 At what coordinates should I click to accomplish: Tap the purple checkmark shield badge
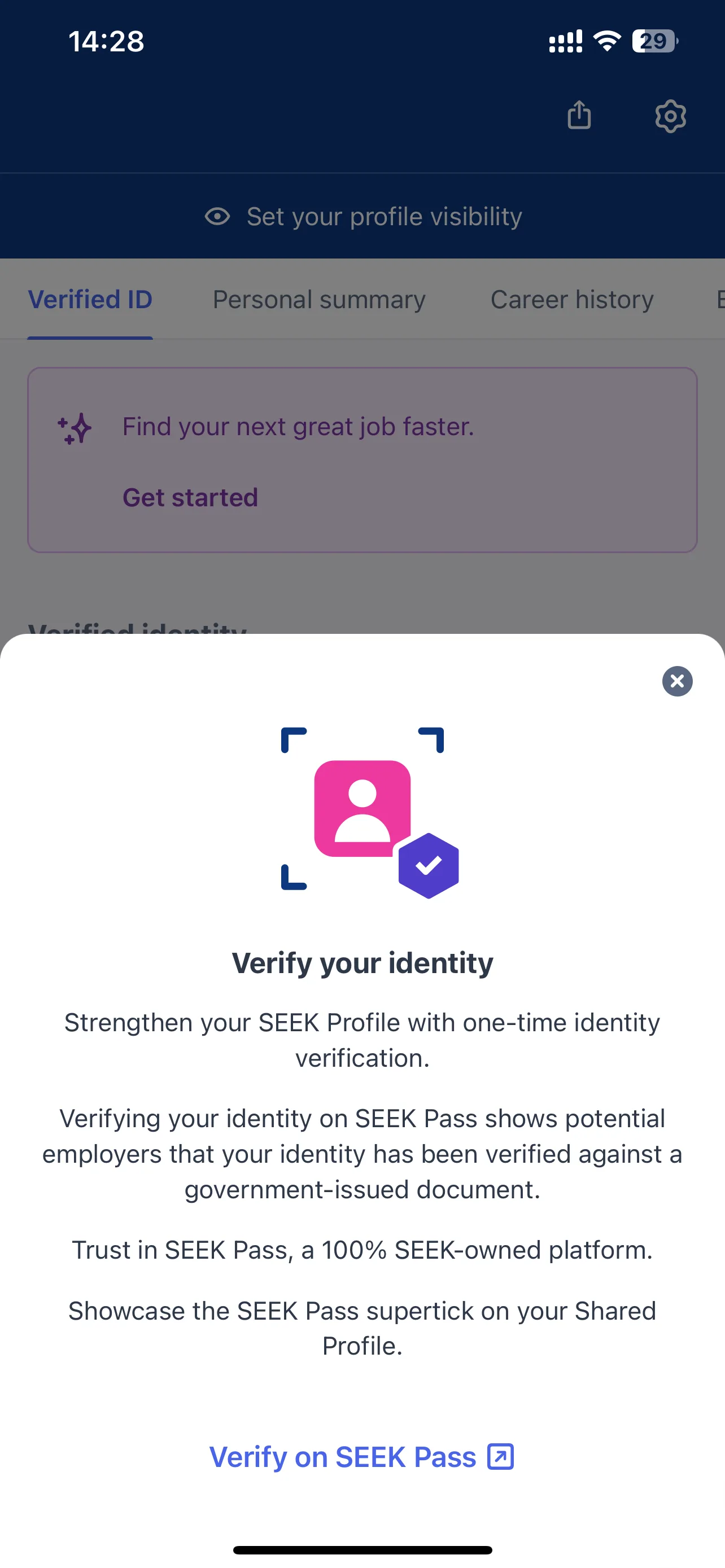point(429,866)
